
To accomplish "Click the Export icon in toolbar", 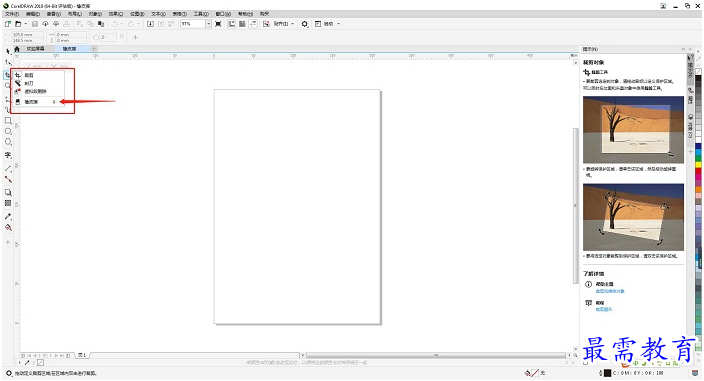I will (161, 24).
